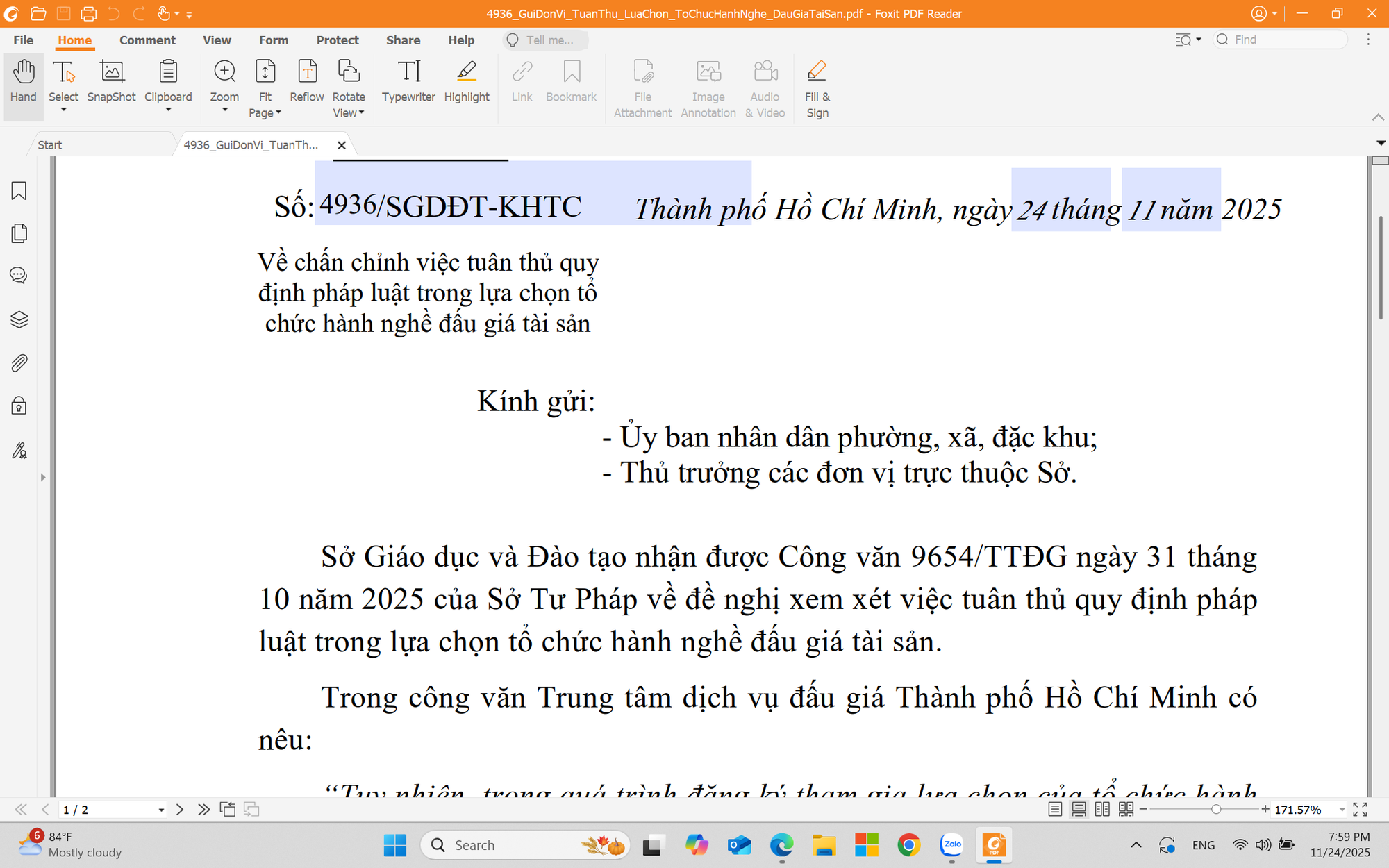1389x868 pixels.
Task: Take a SnapShot of the page
Action: [111, 81]
